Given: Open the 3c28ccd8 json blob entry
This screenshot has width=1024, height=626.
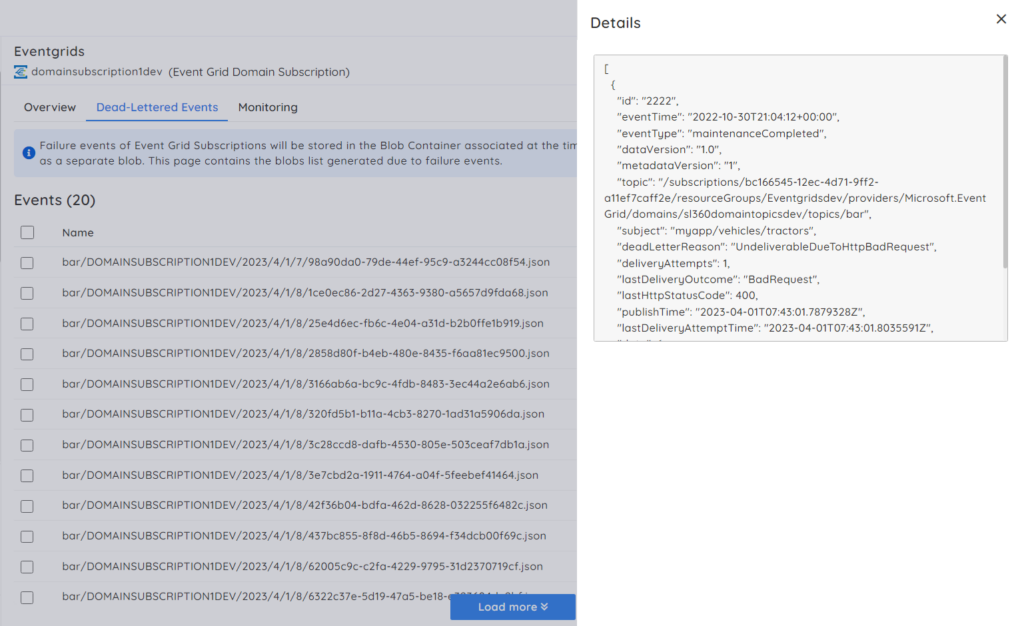Looking at the screenshot, I should [305, 445].
